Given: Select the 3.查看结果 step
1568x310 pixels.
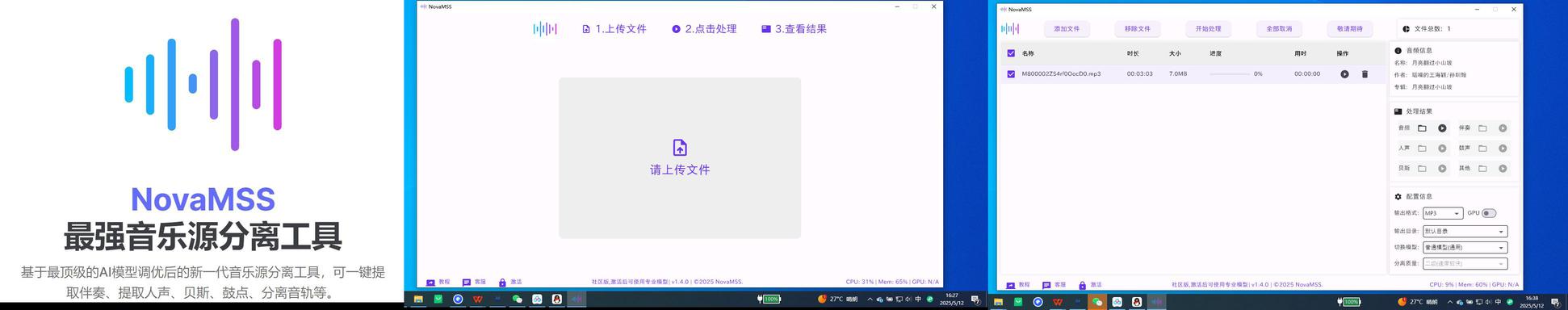Looking at the screenshot, I should (x=794, y=29).
